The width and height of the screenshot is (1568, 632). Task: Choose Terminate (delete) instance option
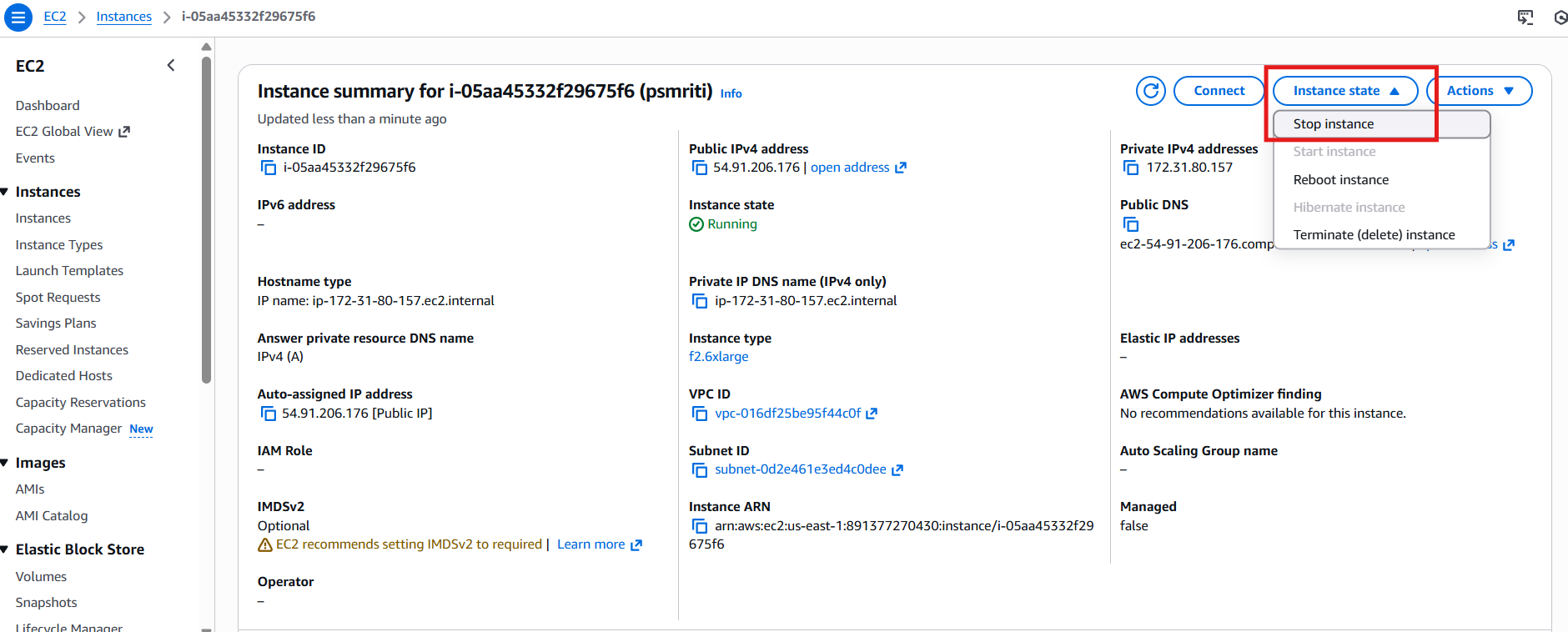[x=1382, y=235]
